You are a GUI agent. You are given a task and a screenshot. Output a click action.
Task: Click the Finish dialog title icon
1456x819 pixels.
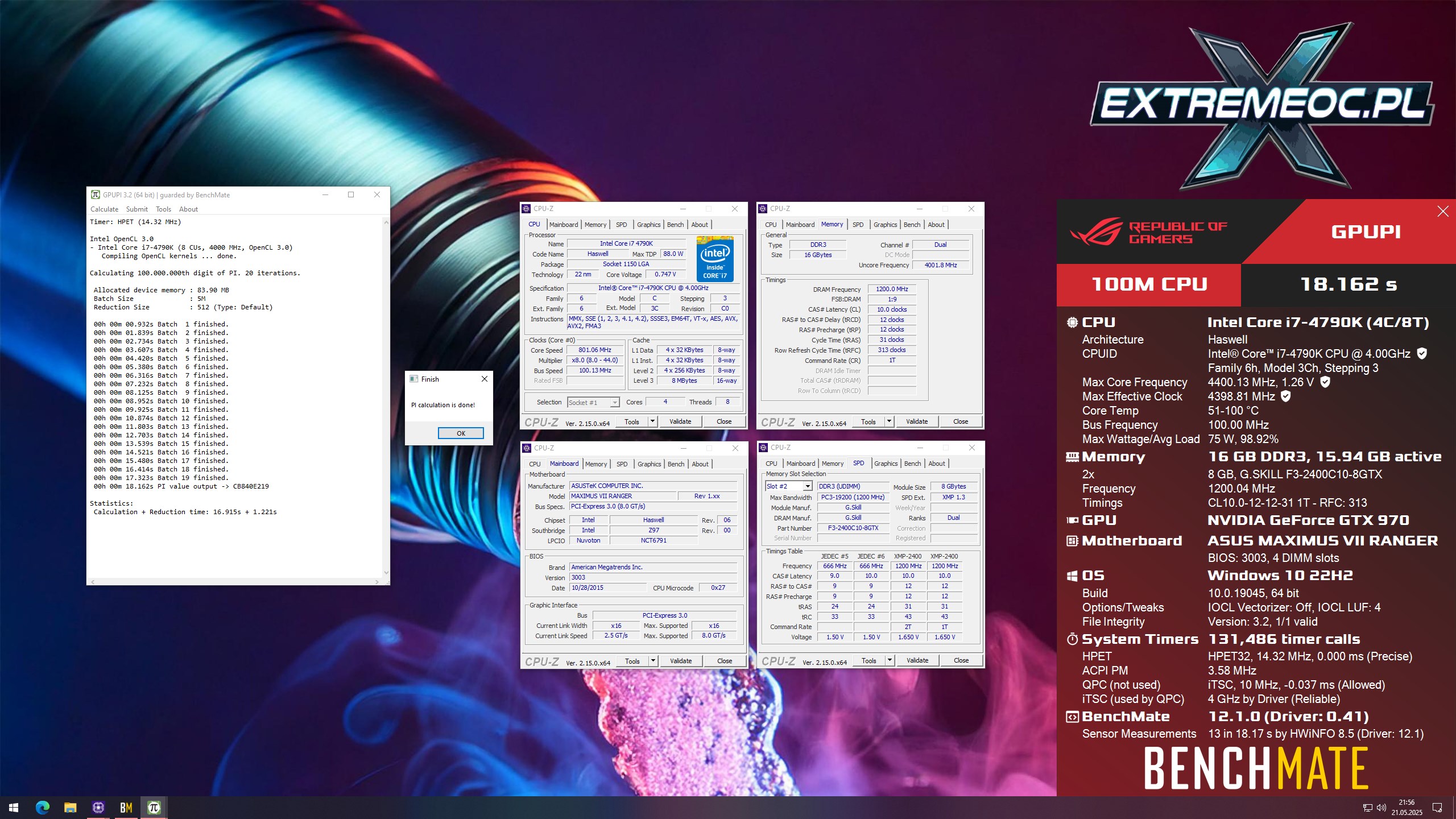[414, 379]
